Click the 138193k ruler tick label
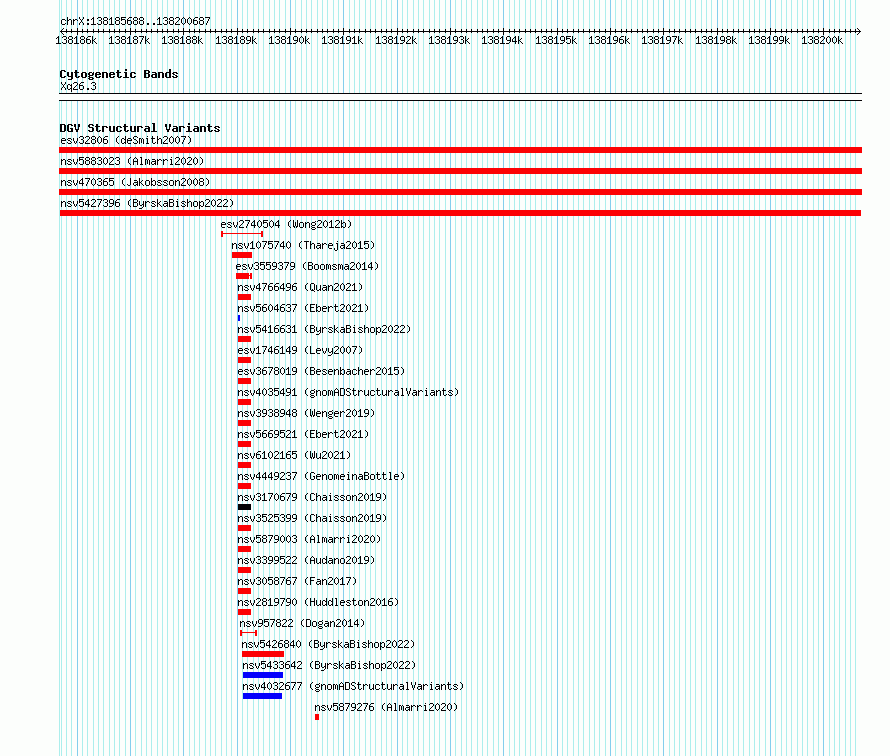 click(449, 40)
